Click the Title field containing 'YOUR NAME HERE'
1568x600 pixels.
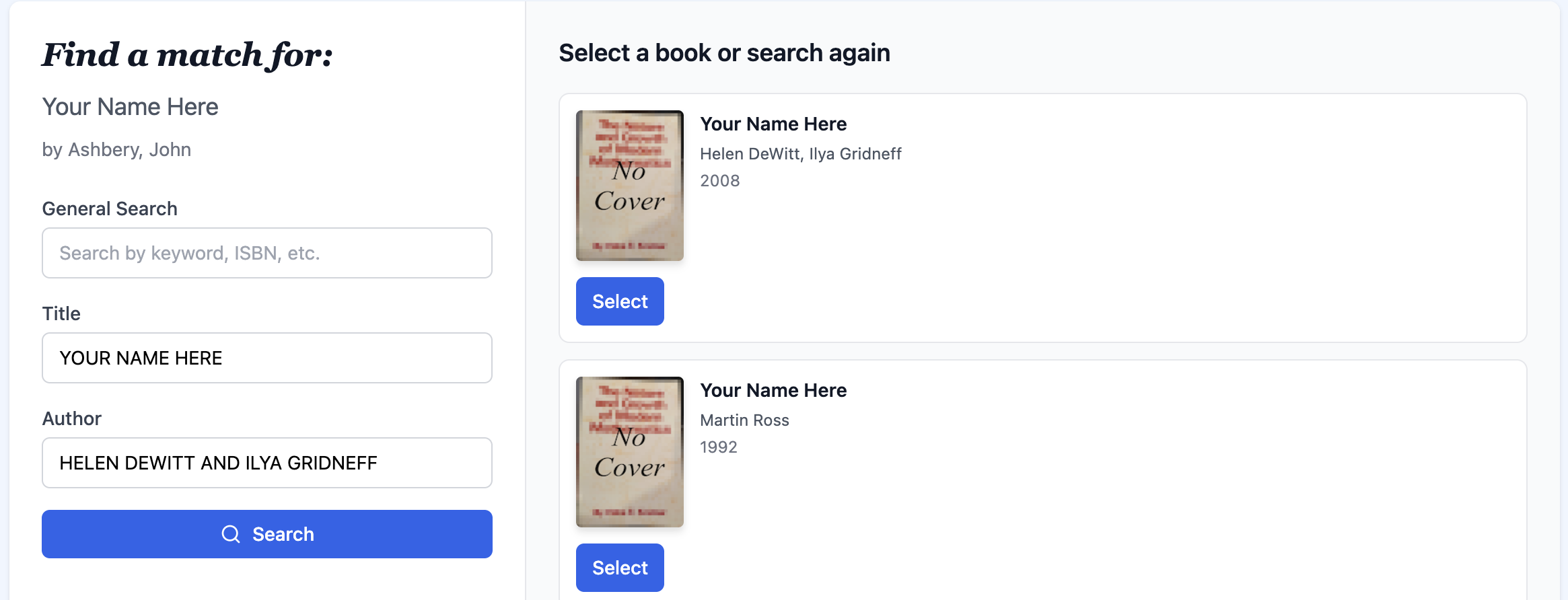(x=266, y=358)
